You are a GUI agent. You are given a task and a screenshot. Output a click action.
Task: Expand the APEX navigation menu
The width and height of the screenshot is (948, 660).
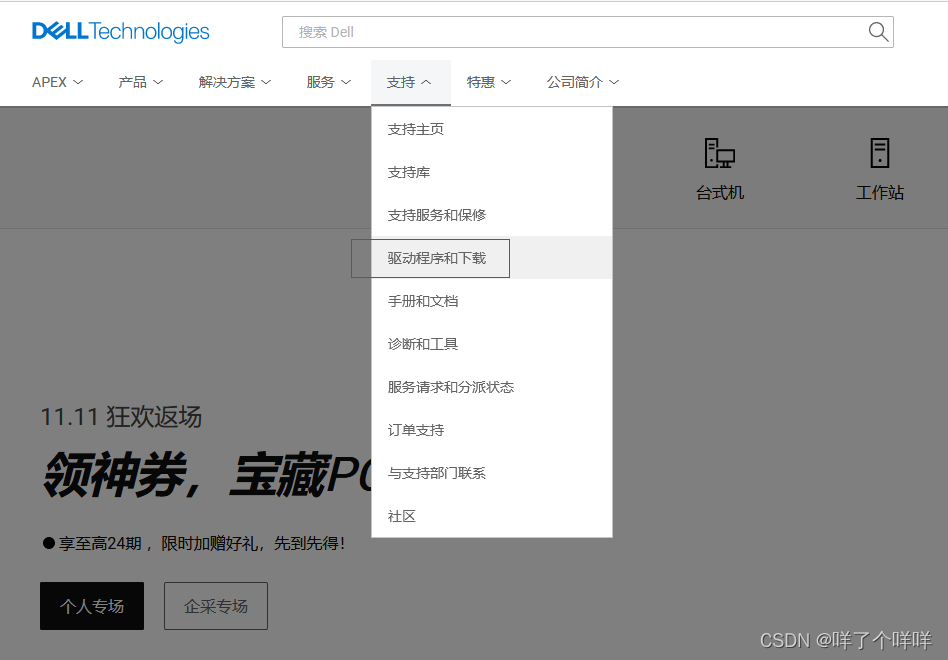57,82
